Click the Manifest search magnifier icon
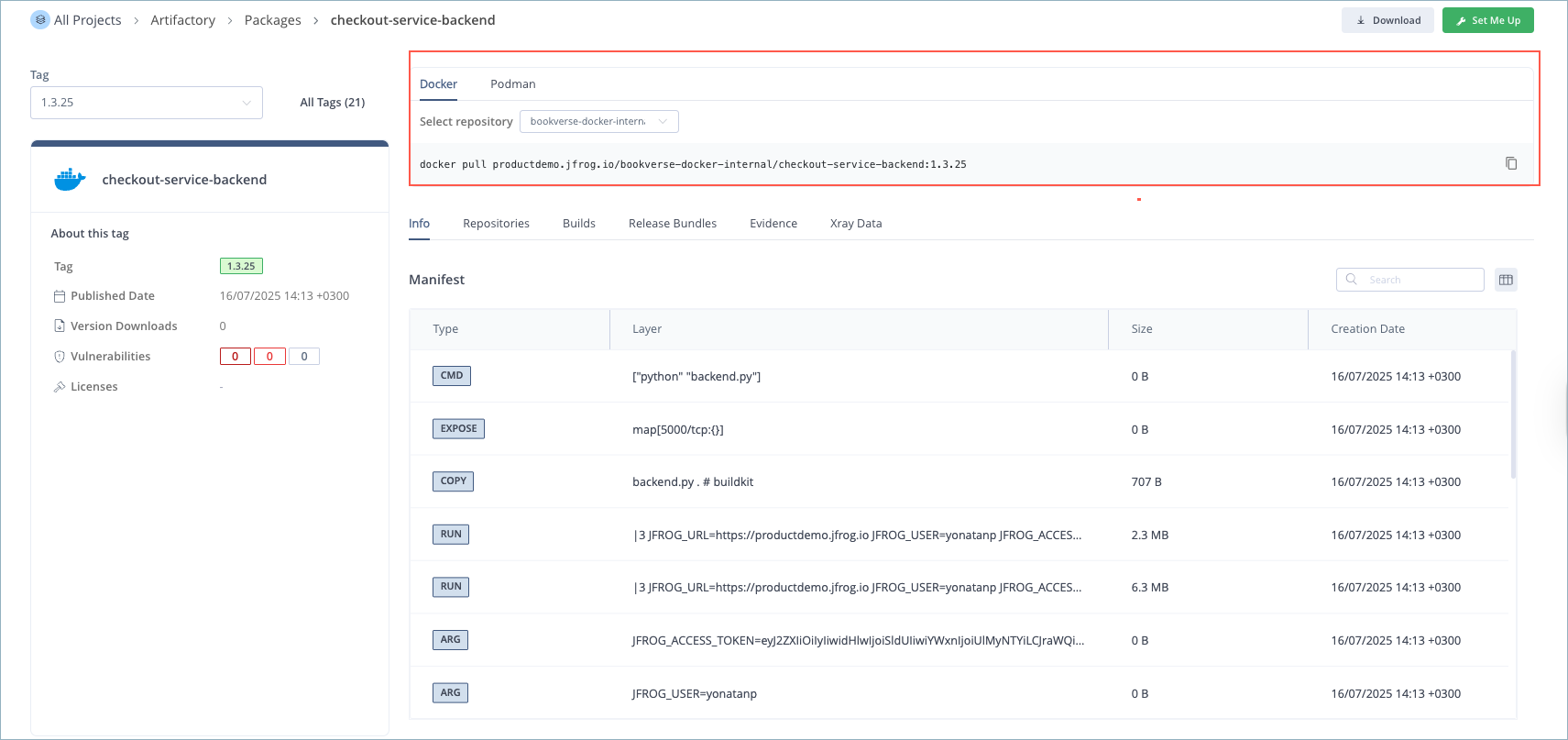The height and width of the screenshot is (740, 1568). (1352, 280)
